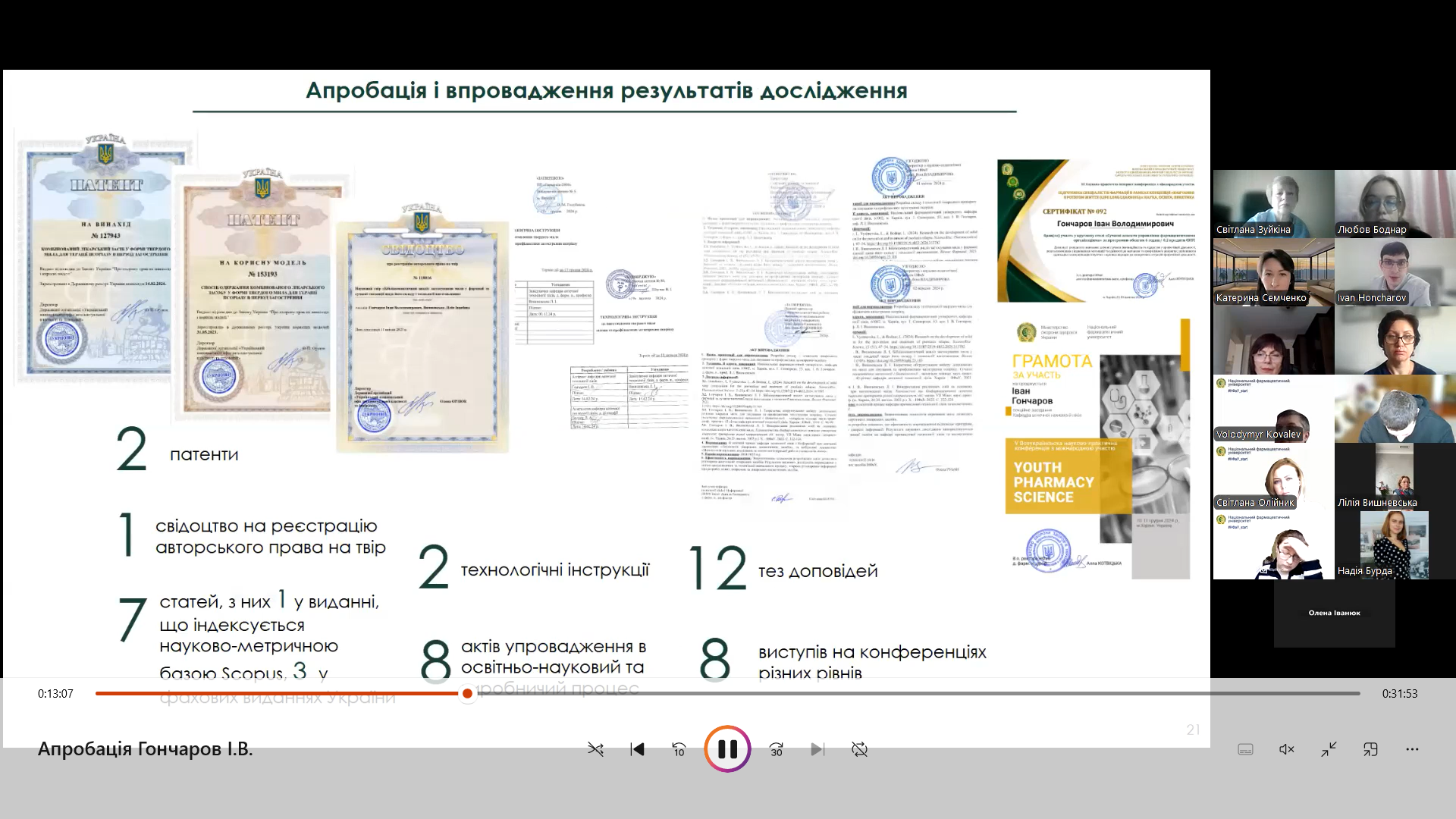Image resolution: width=1456 pixels, height=819 pixels.
Task: Open the captions and subtitles options
Action: click(1245, 749)
